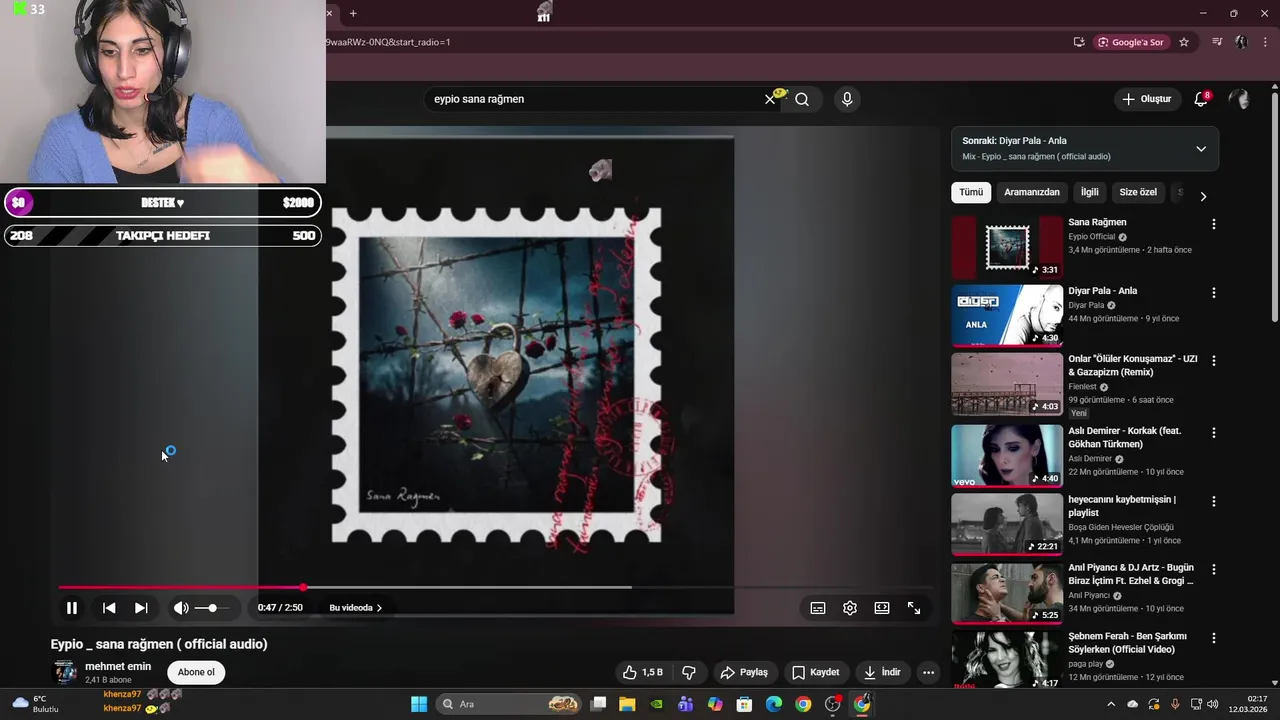Image resolution: width=1280 pixels, height=720 pixels.
Task: Open Task View on the taskbar
Action: (598, 704)
